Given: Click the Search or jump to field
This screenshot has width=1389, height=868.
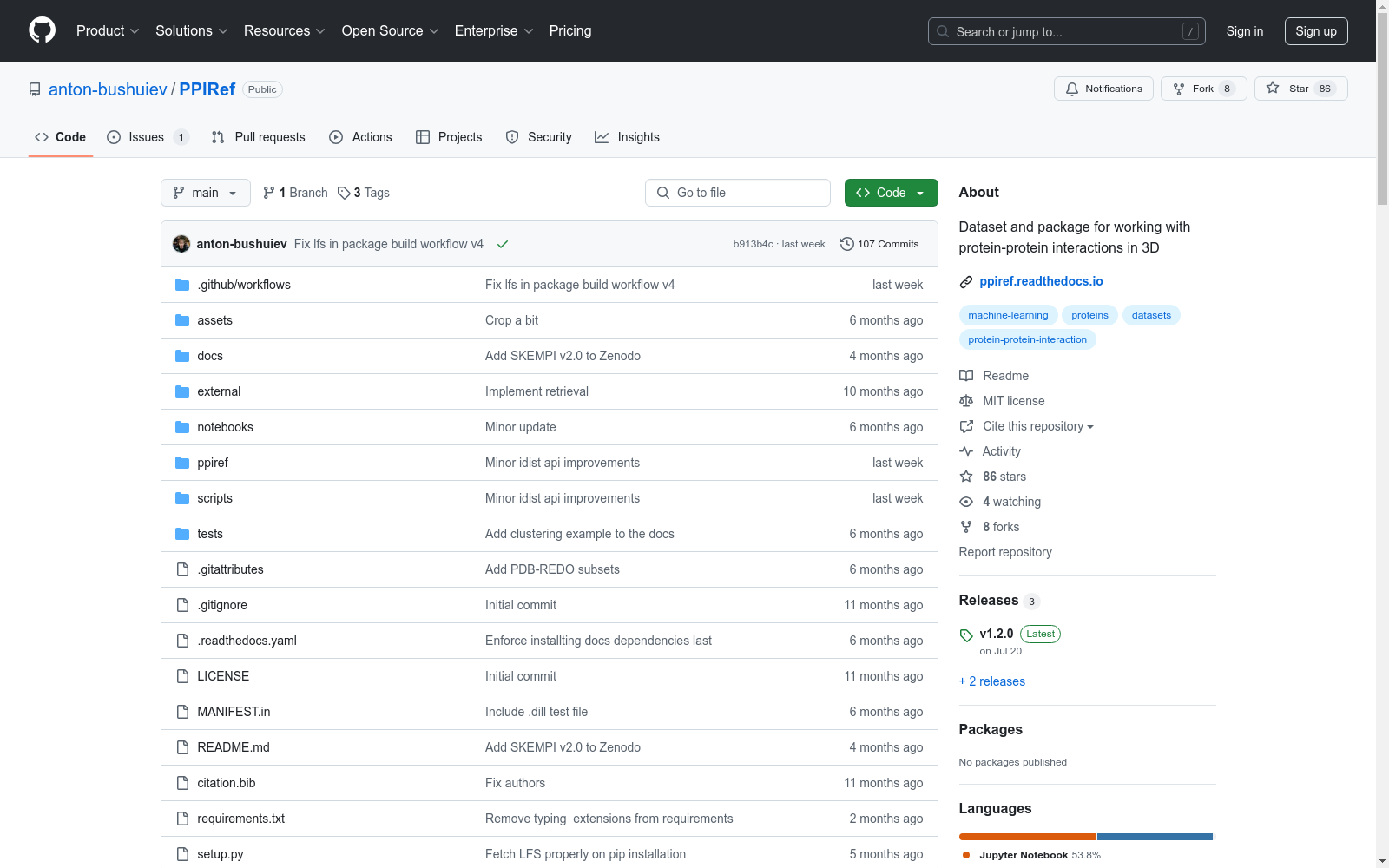Looking at the screenshot, I should (x=1067, y=31).
